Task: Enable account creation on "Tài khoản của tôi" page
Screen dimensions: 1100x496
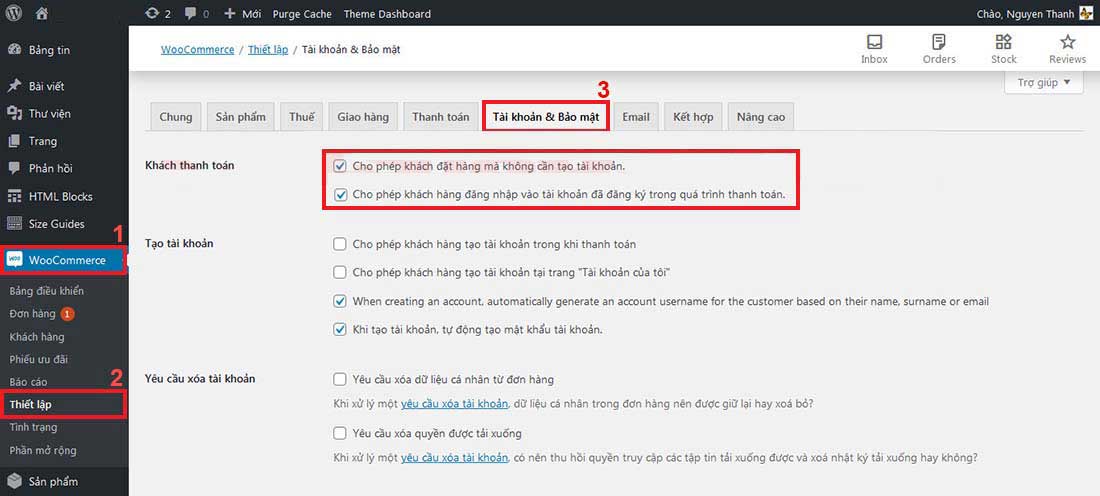Action: pyautogui.click(x=340, y=272)
